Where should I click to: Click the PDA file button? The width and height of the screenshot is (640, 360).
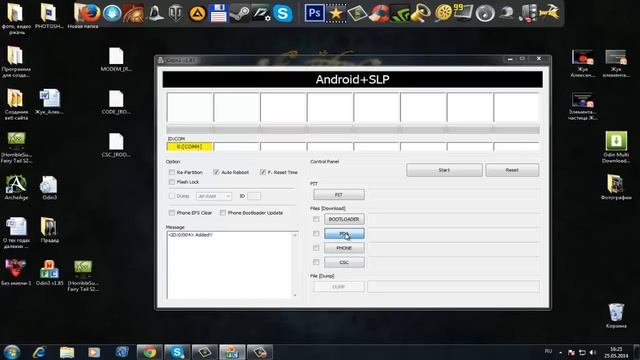[344, 233]
